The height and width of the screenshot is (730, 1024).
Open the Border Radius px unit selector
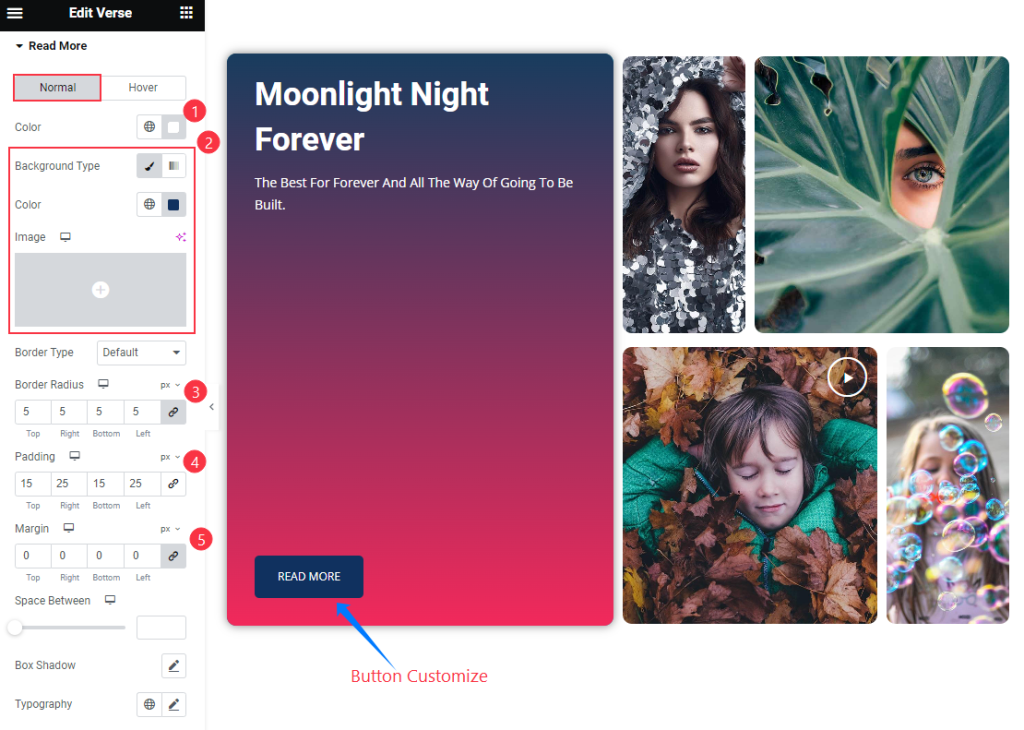(x=170, y=385)
